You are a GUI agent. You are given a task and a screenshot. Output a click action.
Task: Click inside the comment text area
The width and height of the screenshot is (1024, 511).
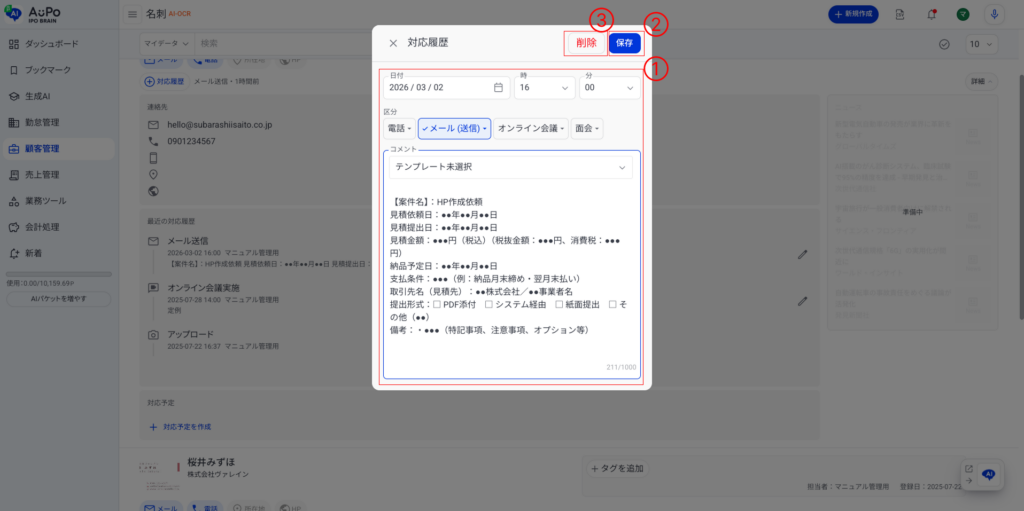(x=511, y=350)
